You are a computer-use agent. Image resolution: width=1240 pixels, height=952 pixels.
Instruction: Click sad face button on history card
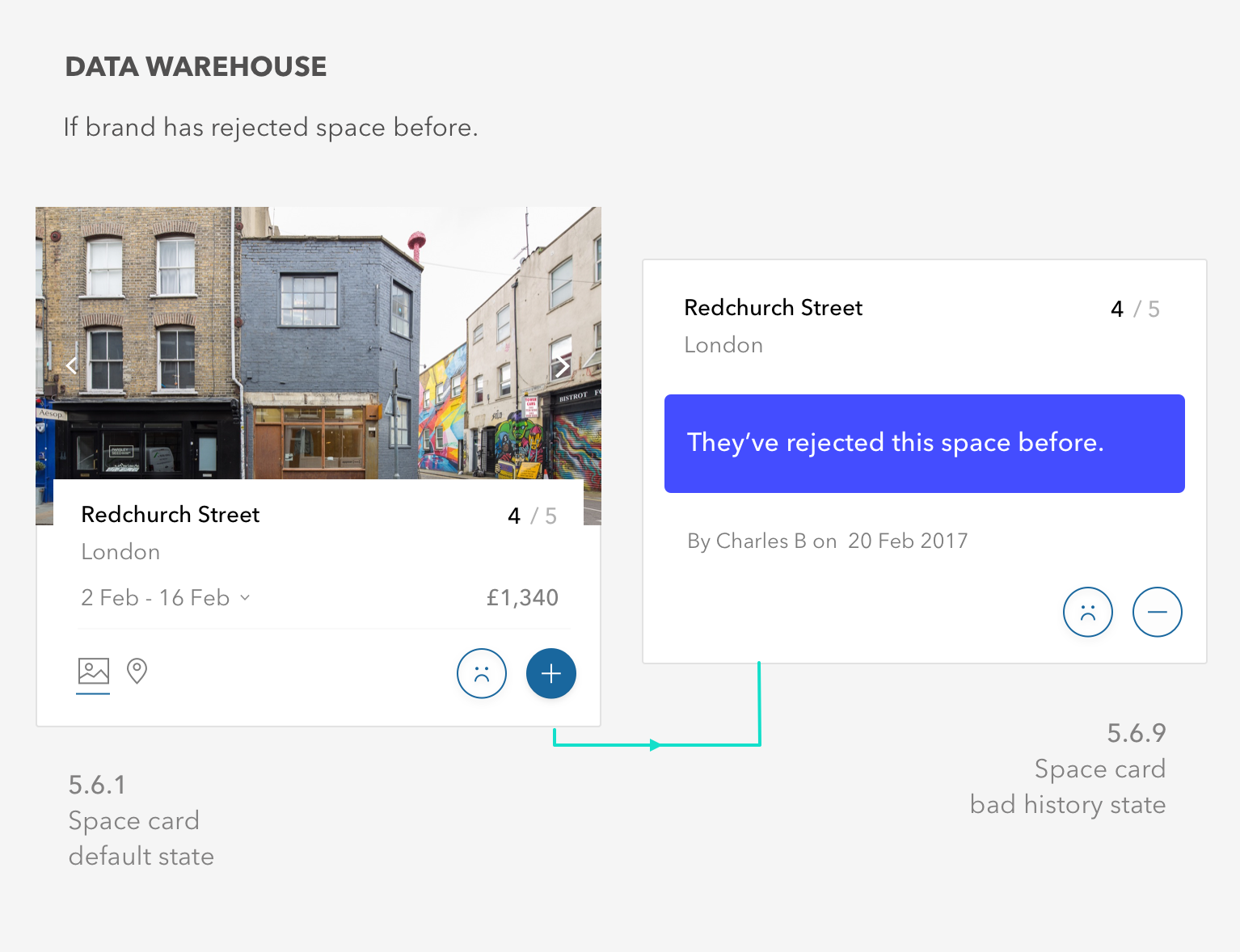click(1088, 612)
